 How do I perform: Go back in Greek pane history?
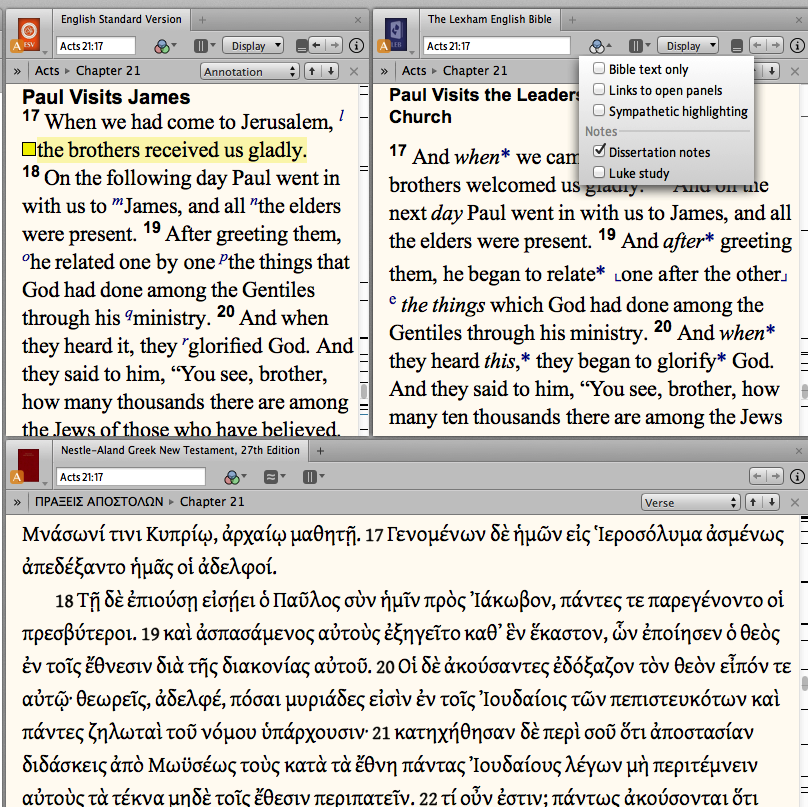(757, 476)
